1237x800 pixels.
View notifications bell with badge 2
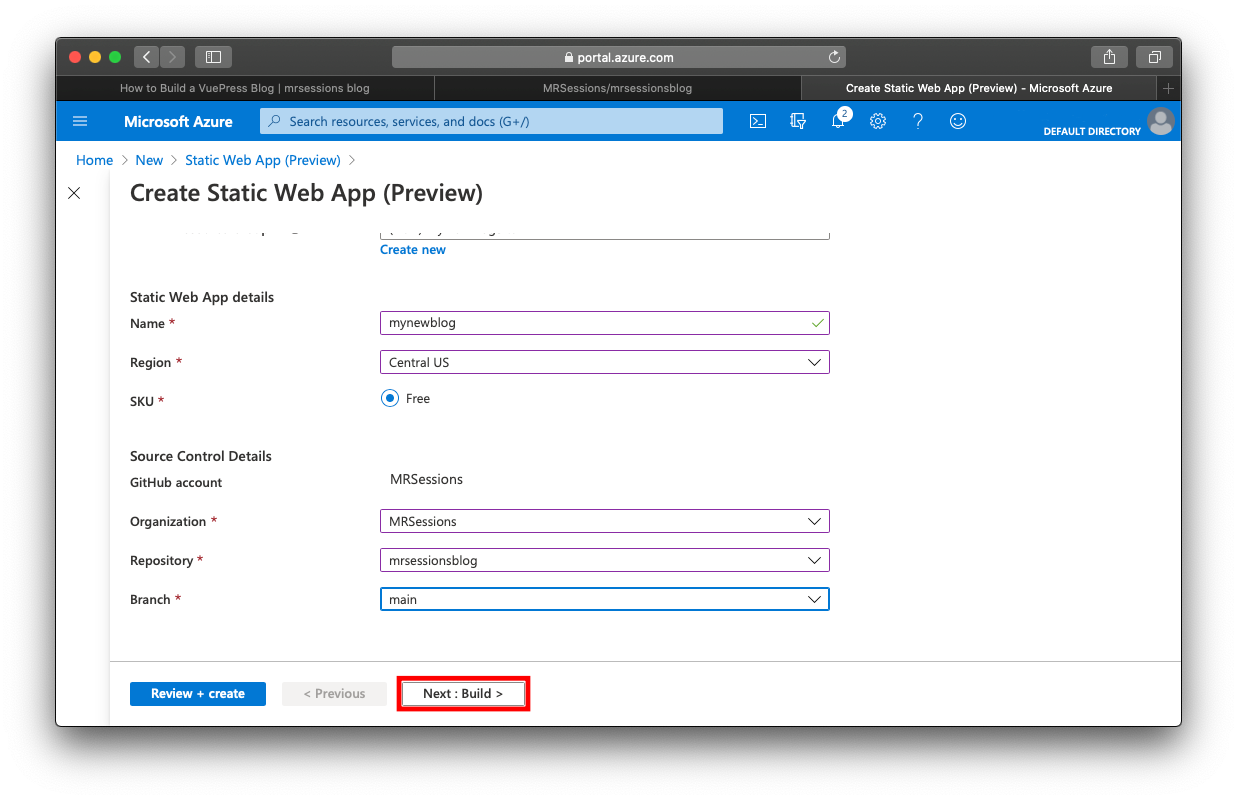[839, 120]
